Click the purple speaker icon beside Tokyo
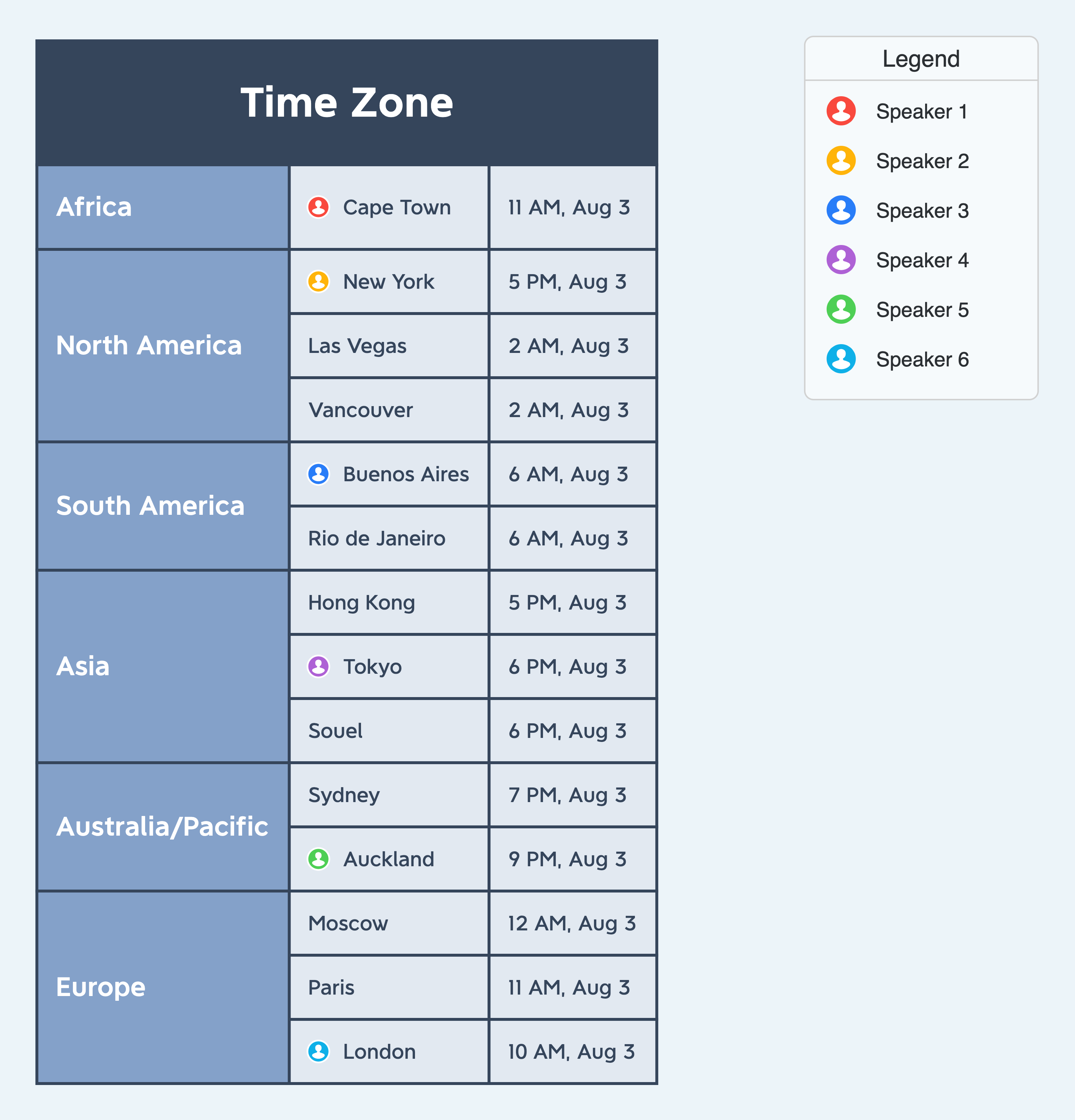Screen dimensions: 1075x1120 tap(318, 666)
